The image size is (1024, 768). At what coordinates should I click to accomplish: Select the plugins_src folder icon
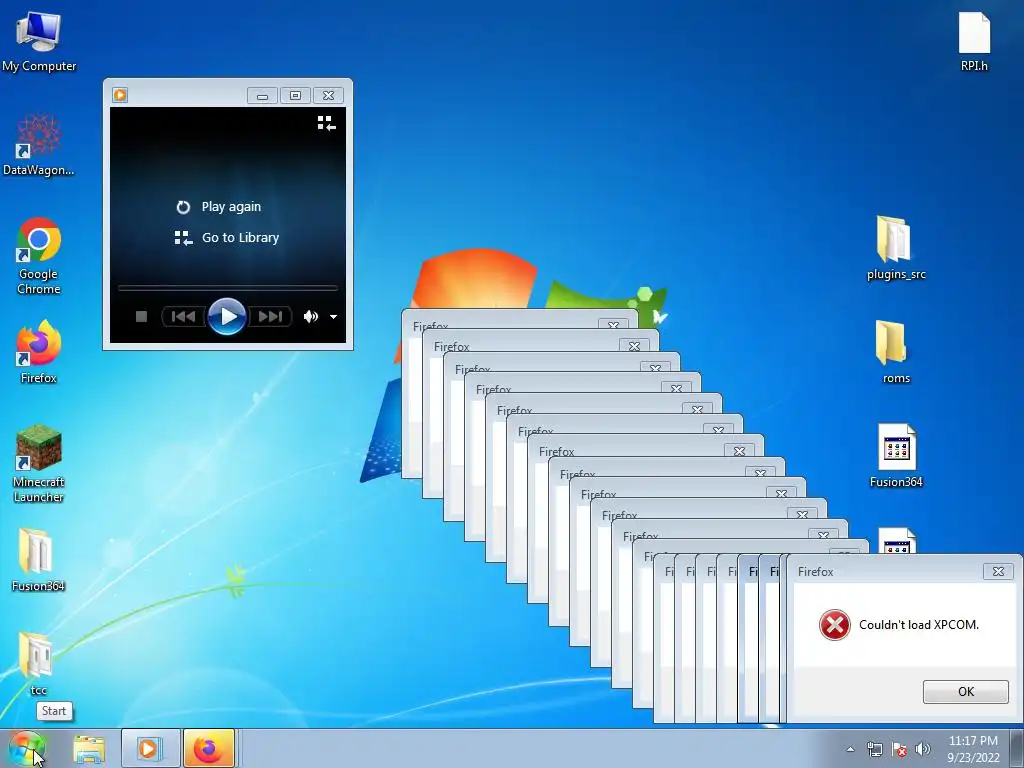point(896,248)
